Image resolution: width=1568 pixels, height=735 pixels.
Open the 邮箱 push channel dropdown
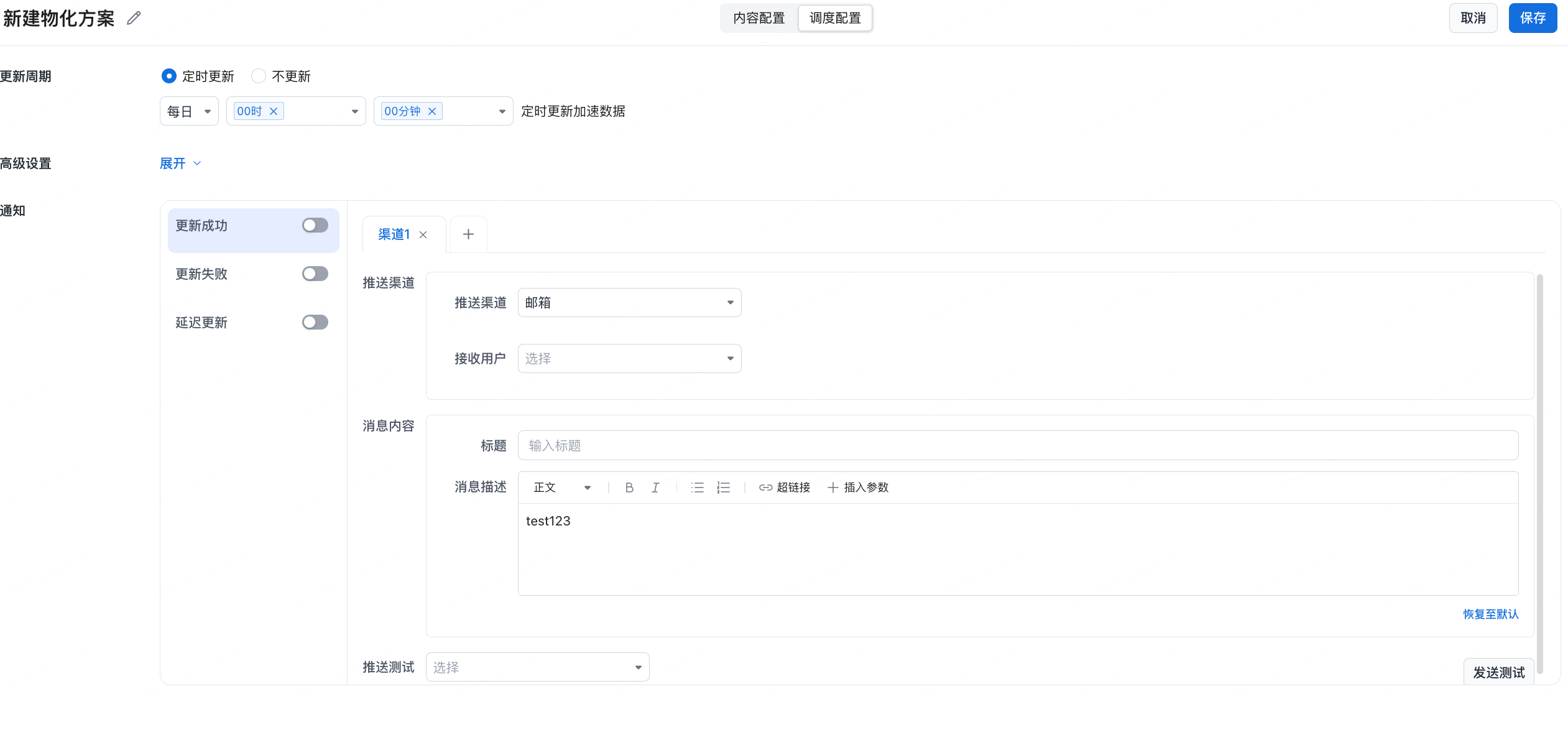pyautogui.click(x=629, y=303)
